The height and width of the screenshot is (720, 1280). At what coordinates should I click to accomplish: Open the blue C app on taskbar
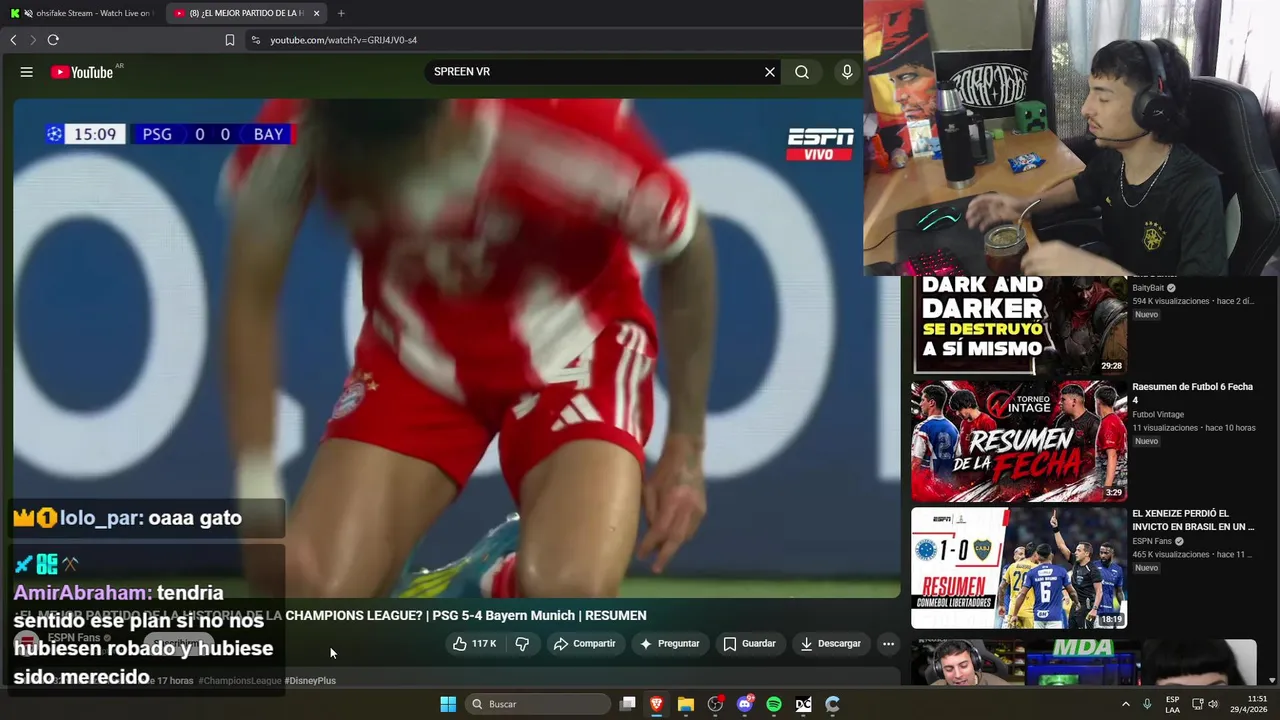[x=832, y=704]
